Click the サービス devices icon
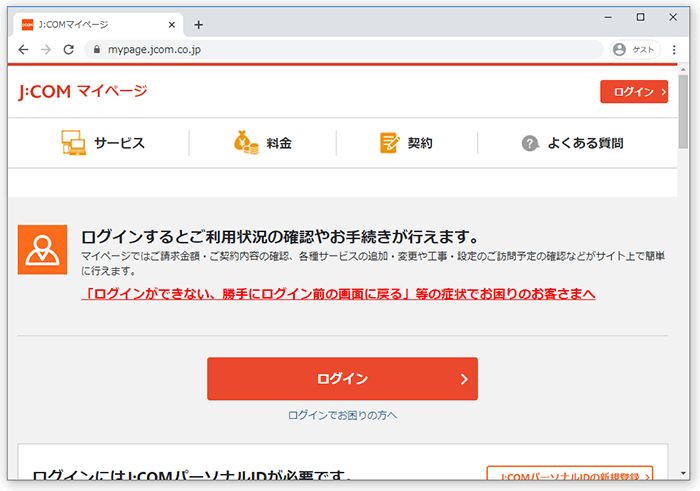This screenshot has width=700, height=491. click(73, 143)
